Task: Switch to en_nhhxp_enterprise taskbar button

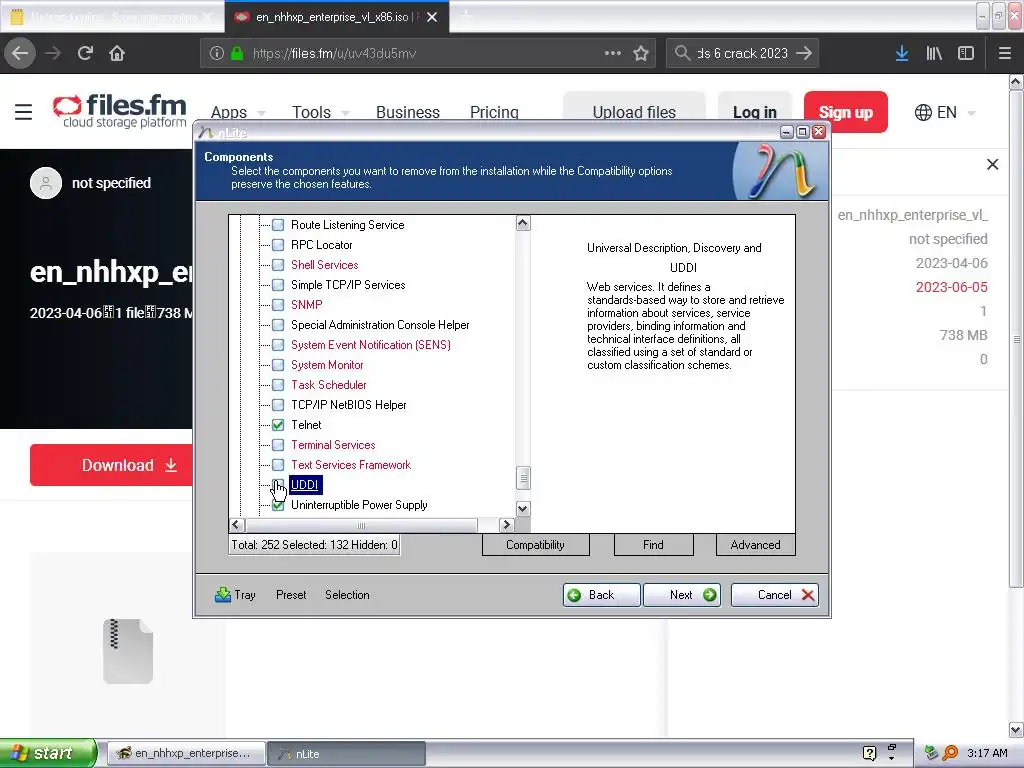Action: [x=185, y=753]
